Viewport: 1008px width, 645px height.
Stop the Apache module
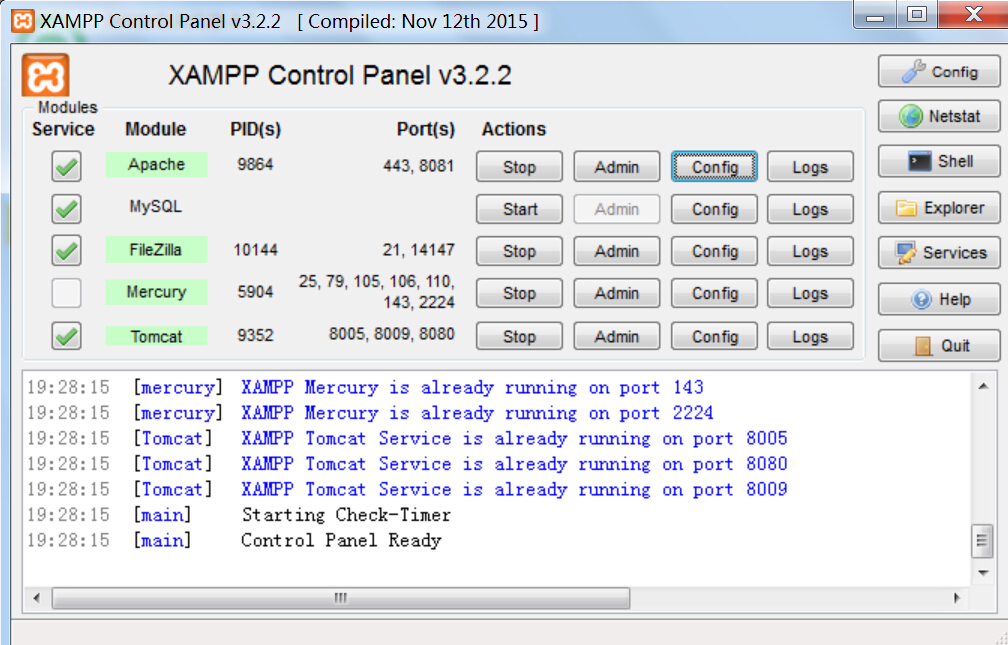click(519, 167)
